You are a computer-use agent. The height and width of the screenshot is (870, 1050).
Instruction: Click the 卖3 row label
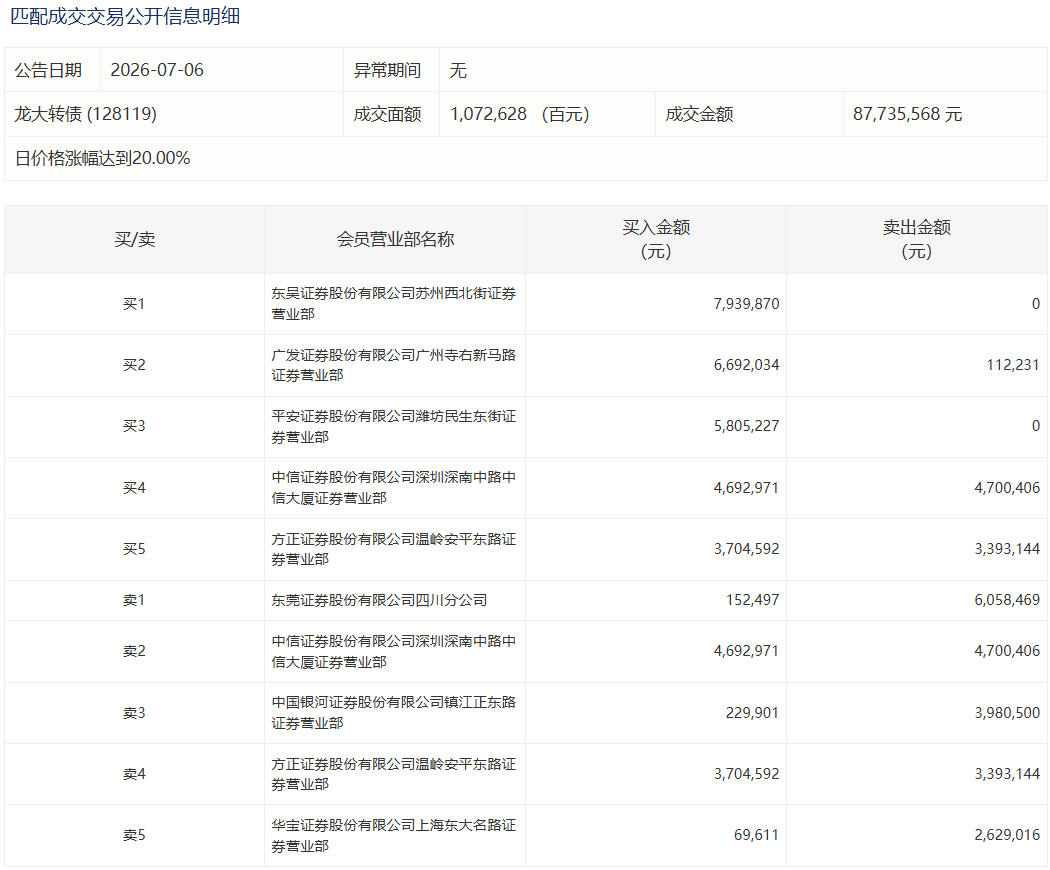click(x=134, y=713)
